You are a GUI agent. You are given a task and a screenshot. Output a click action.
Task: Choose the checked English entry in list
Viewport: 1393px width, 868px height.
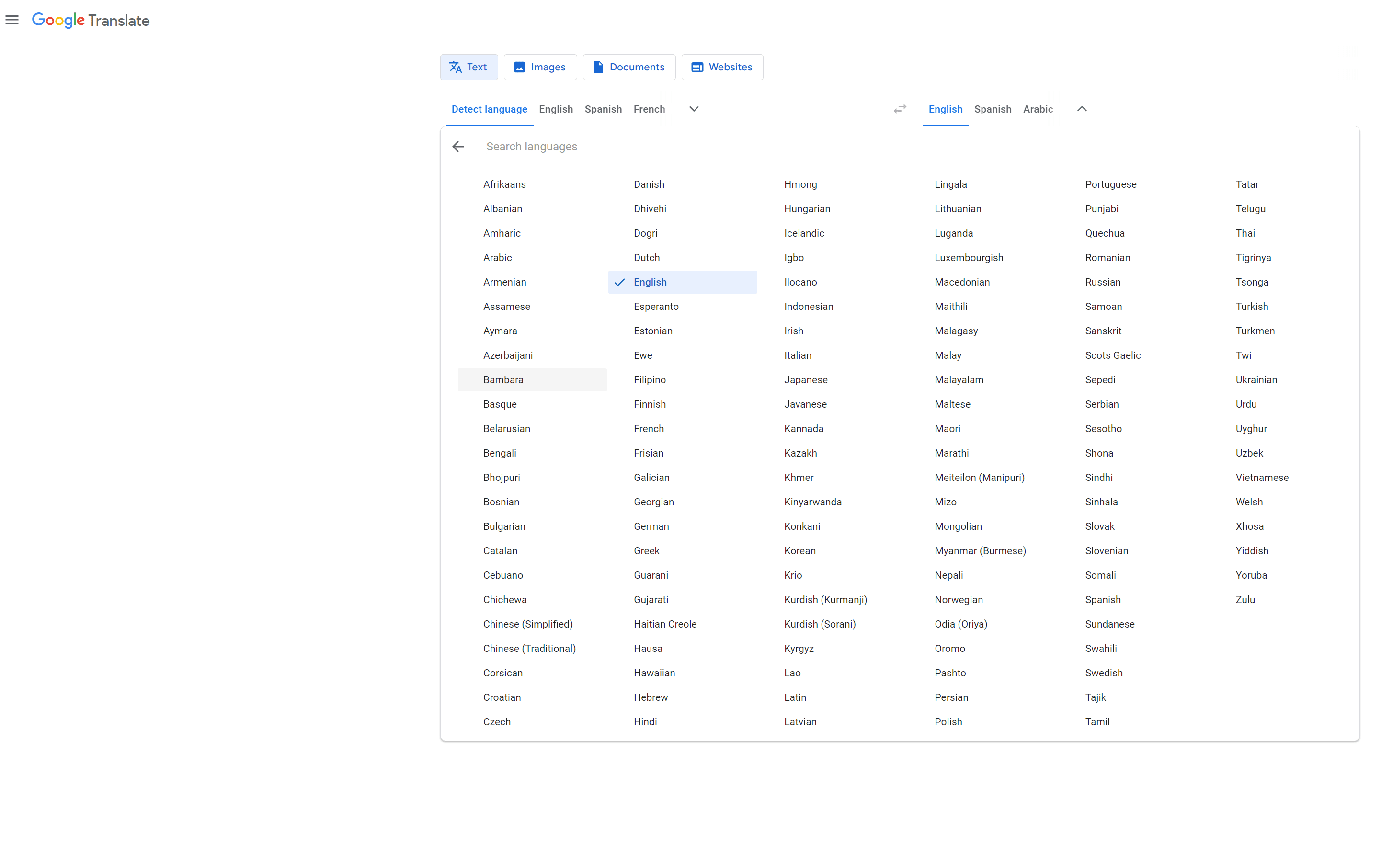[683, 282]
